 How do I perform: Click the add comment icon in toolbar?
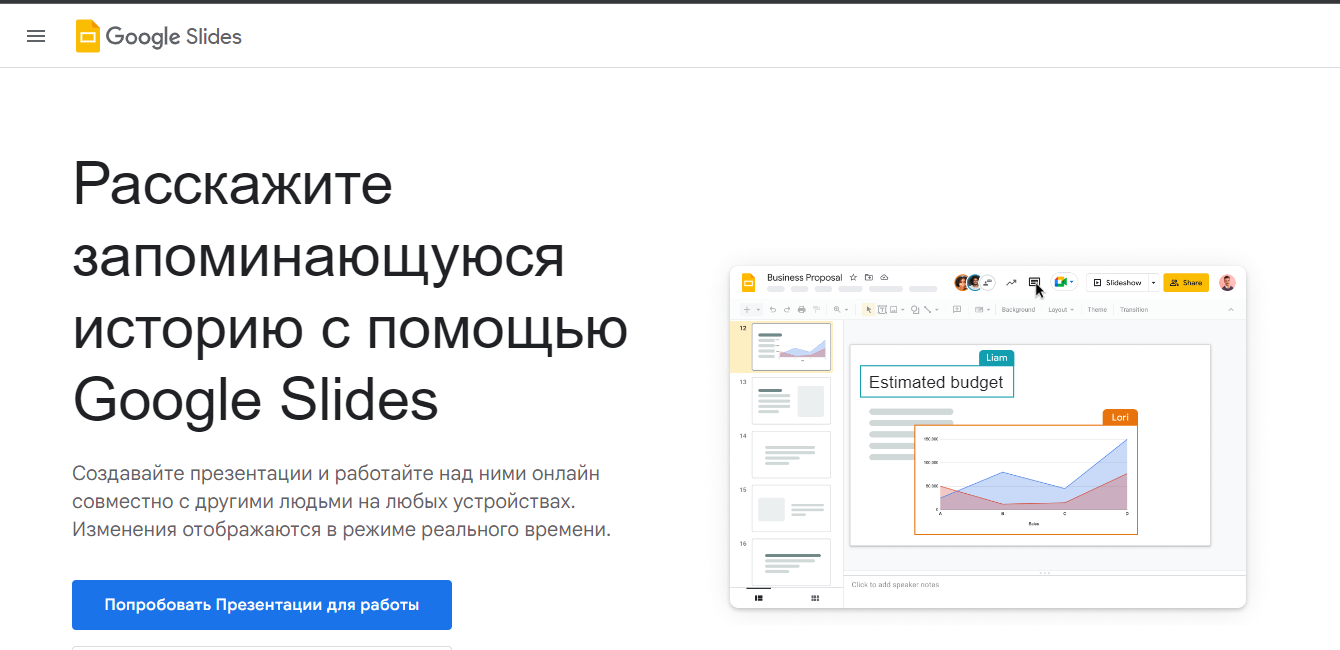click(957, 310)
